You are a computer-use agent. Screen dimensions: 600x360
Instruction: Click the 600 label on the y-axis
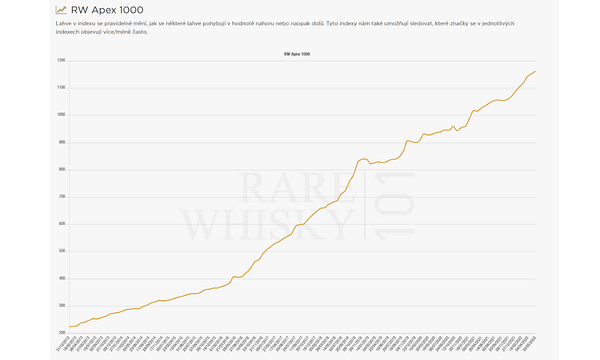62,224
